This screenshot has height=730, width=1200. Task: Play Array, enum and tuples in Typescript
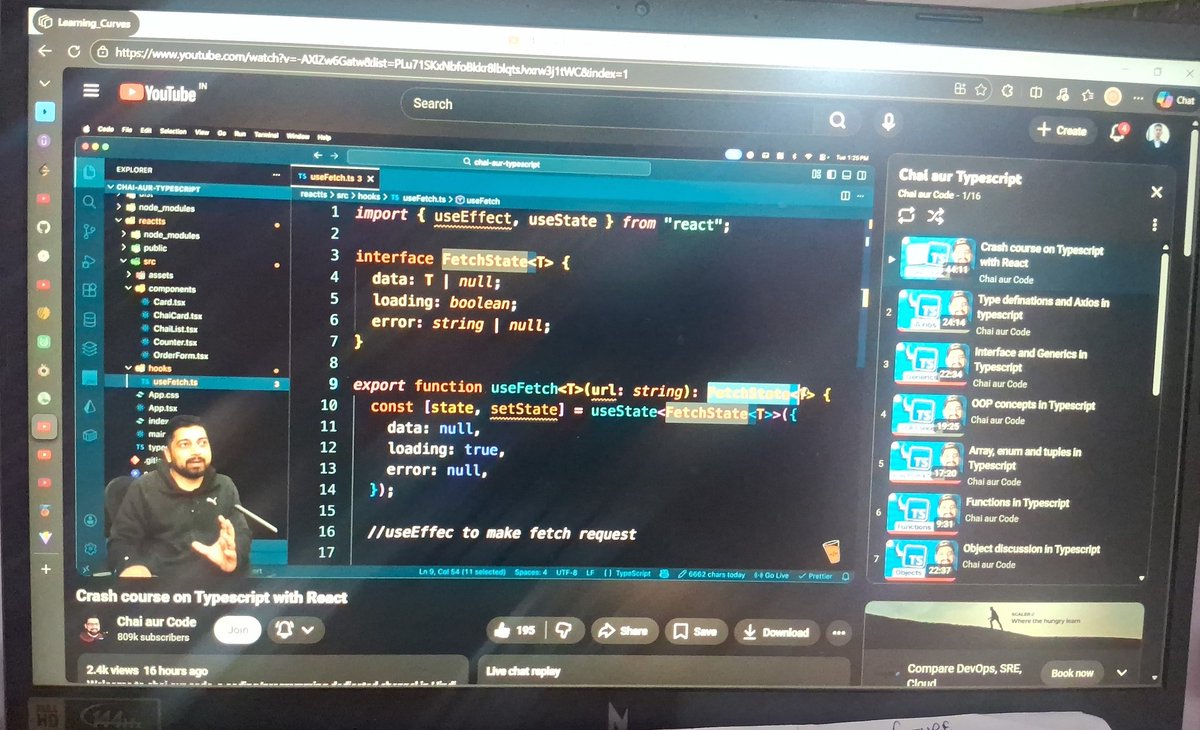tap(1015, 465)
